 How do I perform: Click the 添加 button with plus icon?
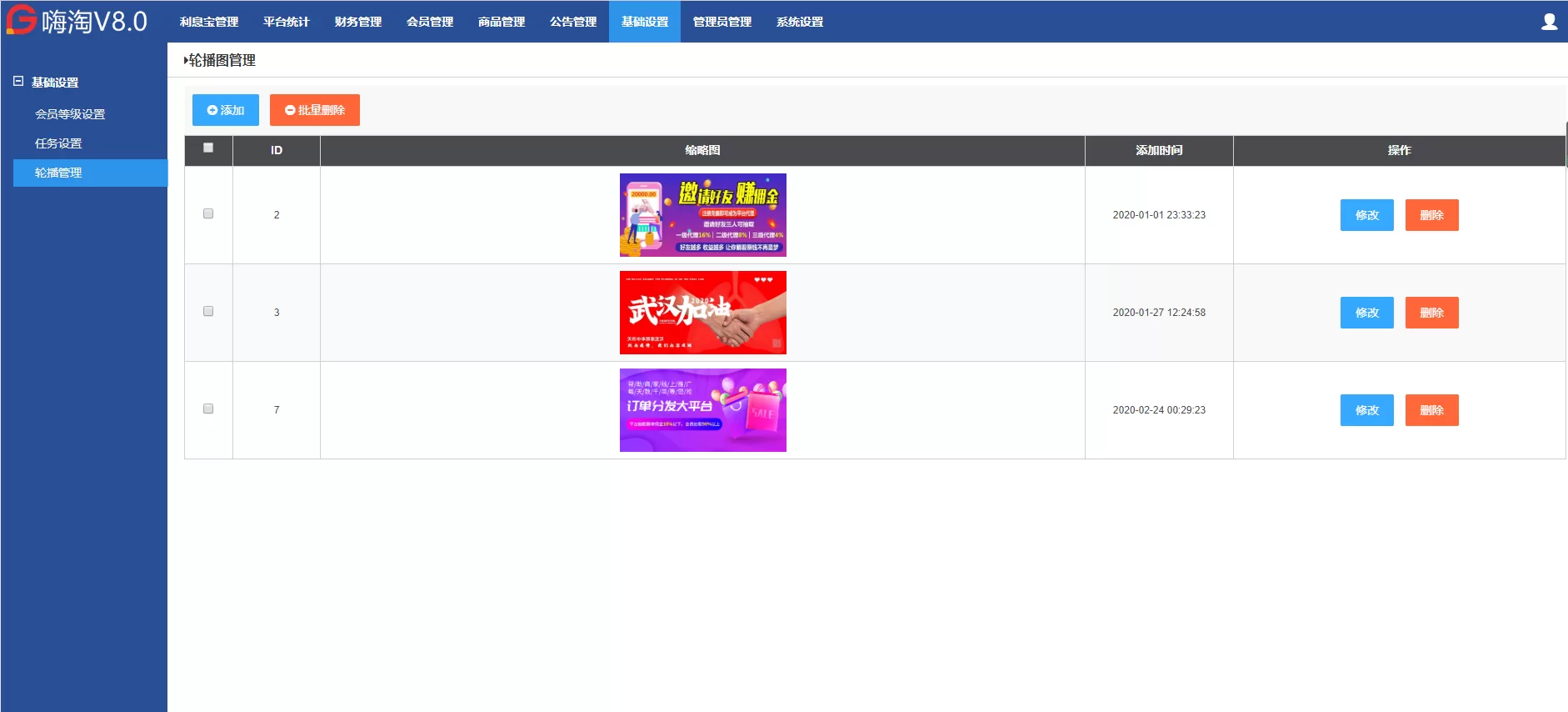click(x=225, y=110)
